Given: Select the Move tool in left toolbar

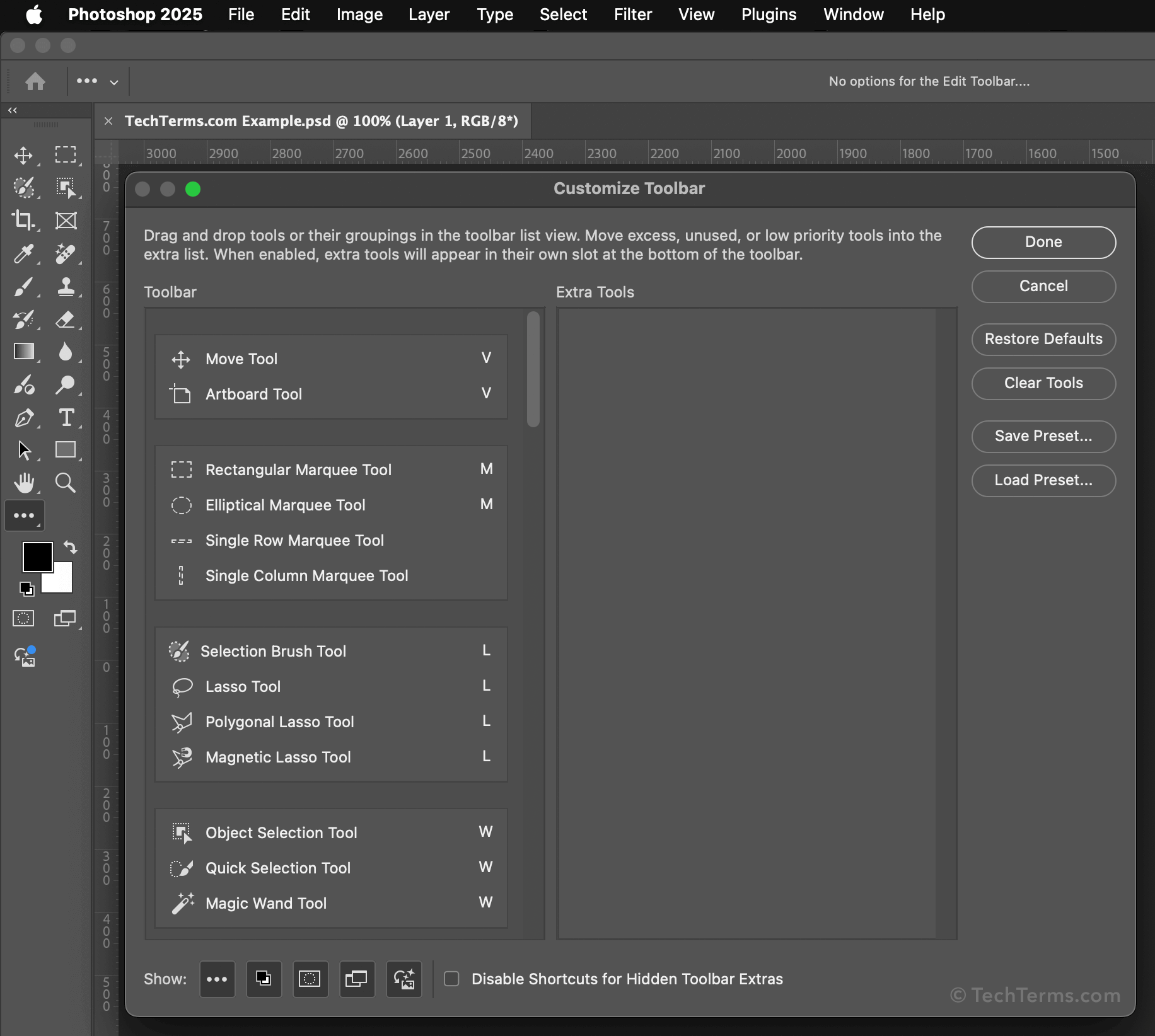Looking at the screenshot, I should click(x=23, y=155).
